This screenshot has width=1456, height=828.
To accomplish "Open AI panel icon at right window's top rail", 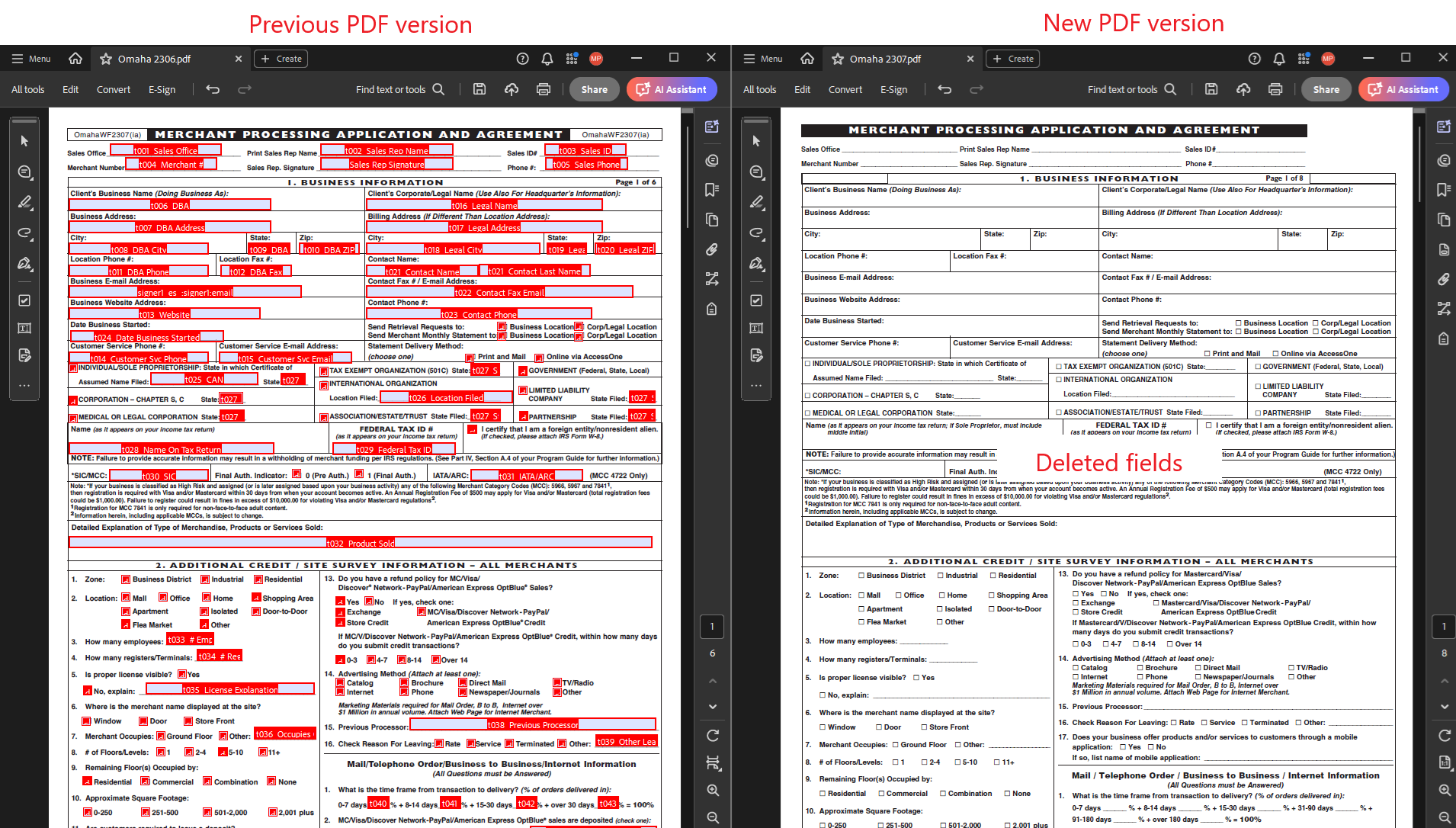I will point(1444,127).
